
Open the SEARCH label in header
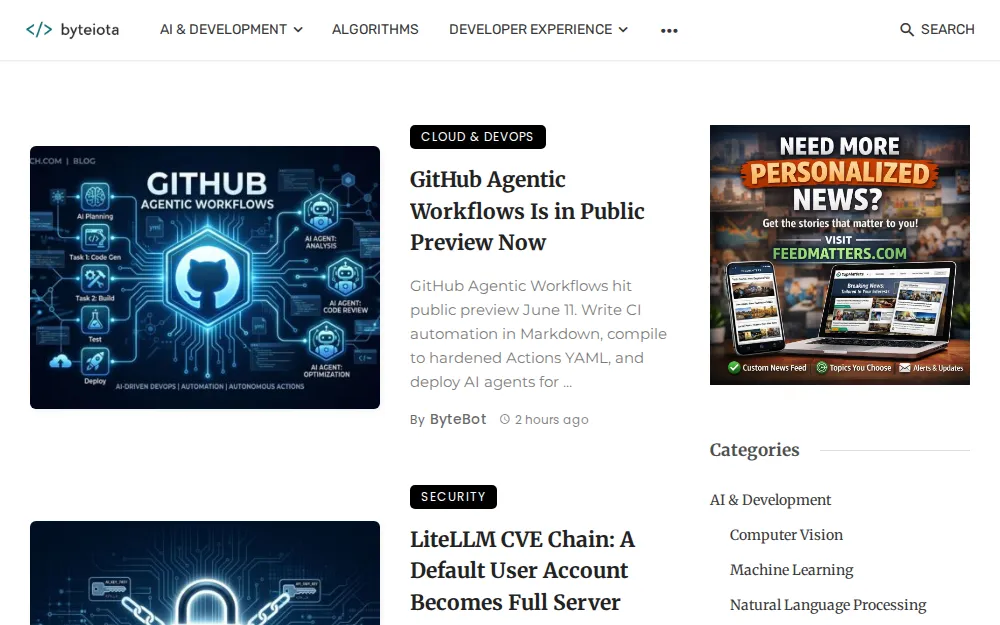[x=947, y=29]
